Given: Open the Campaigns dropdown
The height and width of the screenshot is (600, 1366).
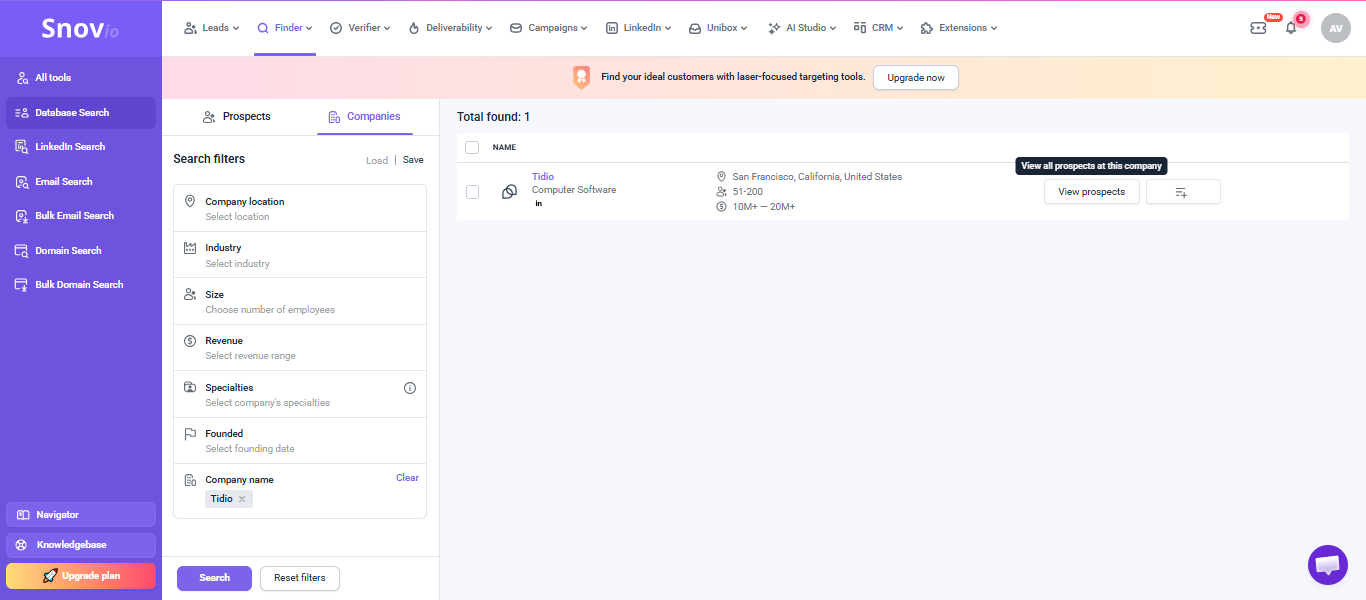Looking at the screenshot, I should tap(549, 28).
